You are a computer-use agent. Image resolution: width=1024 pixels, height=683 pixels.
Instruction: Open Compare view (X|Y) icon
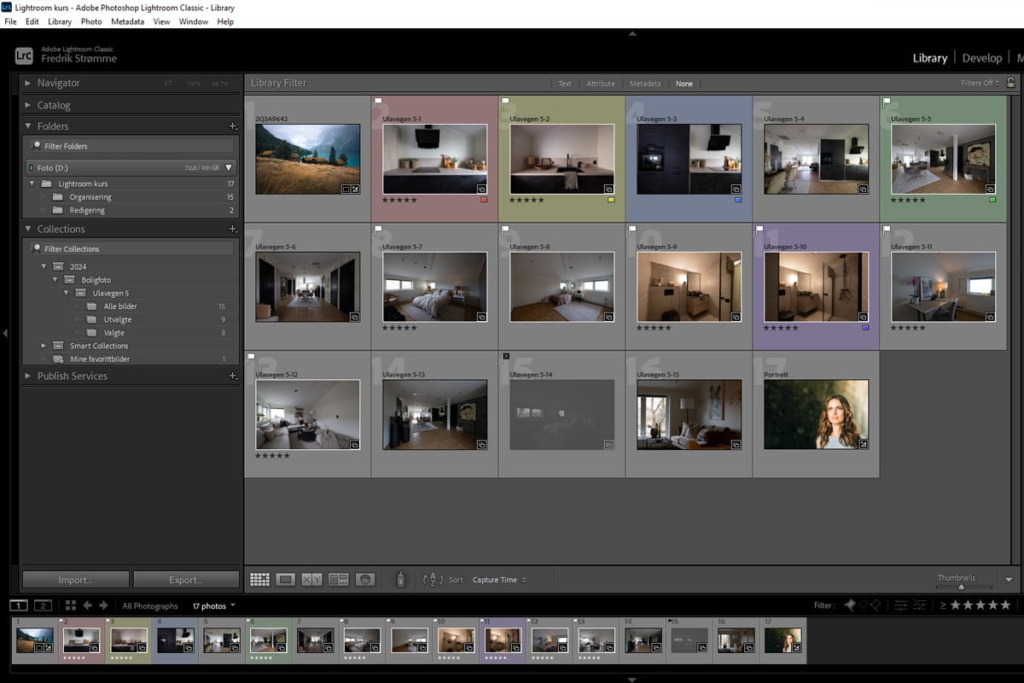click(x=312, y=579)
